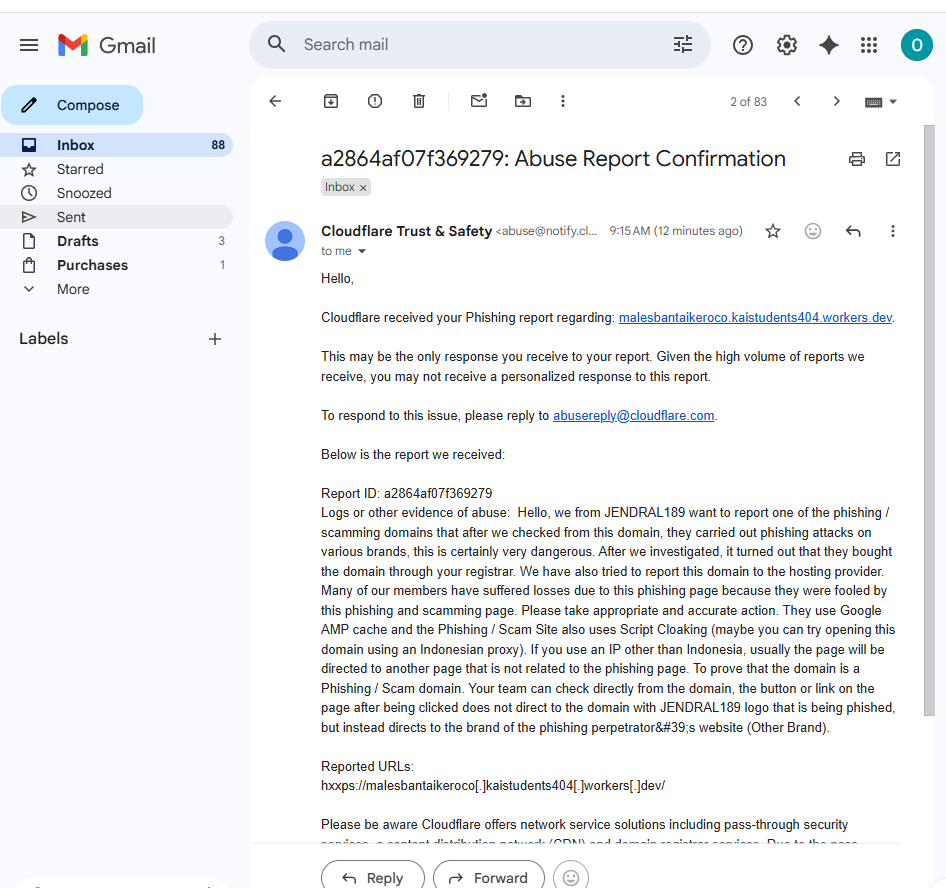
Task: Click the sender's profile avatar
Action: tap(285, 241)
